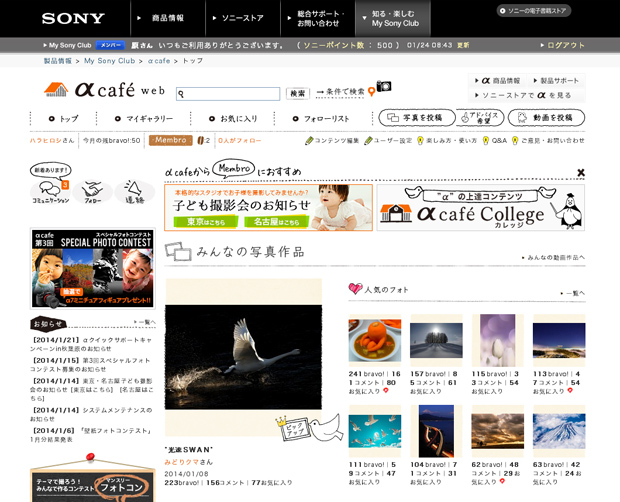This screenshot has width=620, height=502.
Task: Open みんなの動画作品へ link
Action: (x=554, y=258)
